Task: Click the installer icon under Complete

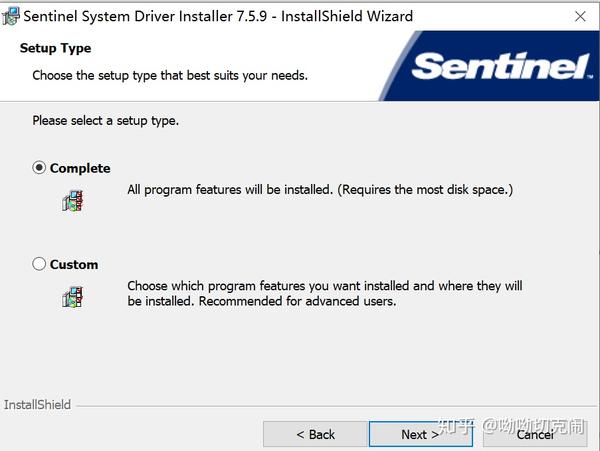Action: (73, 201)
